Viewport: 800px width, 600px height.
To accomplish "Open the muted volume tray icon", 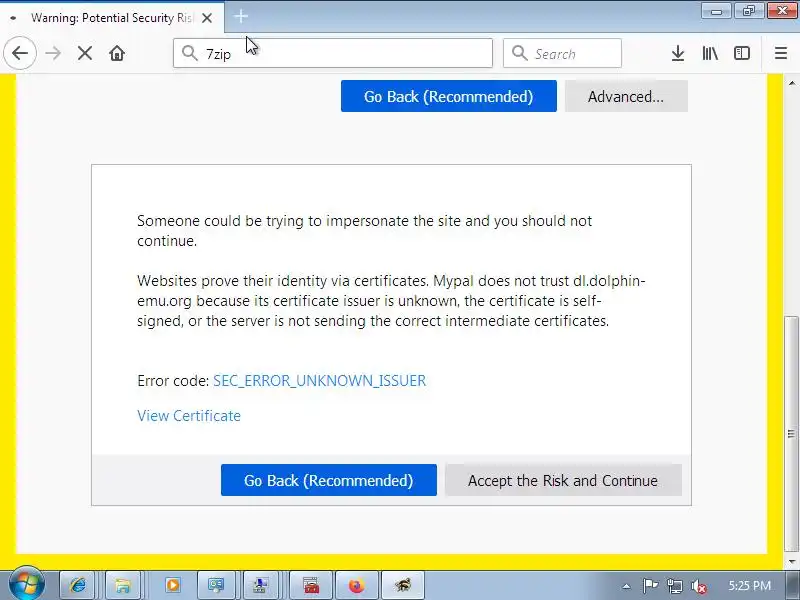I will [x=698, y=586].
